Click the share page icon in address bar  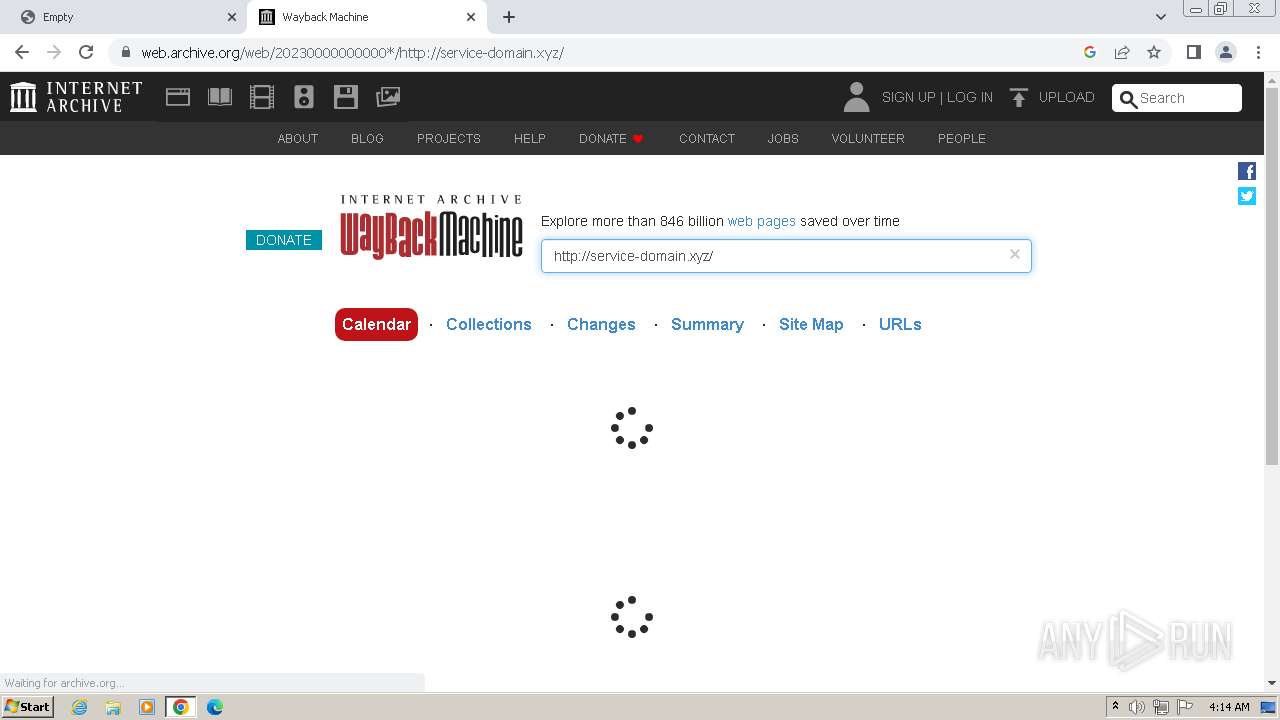point(1122,52)
